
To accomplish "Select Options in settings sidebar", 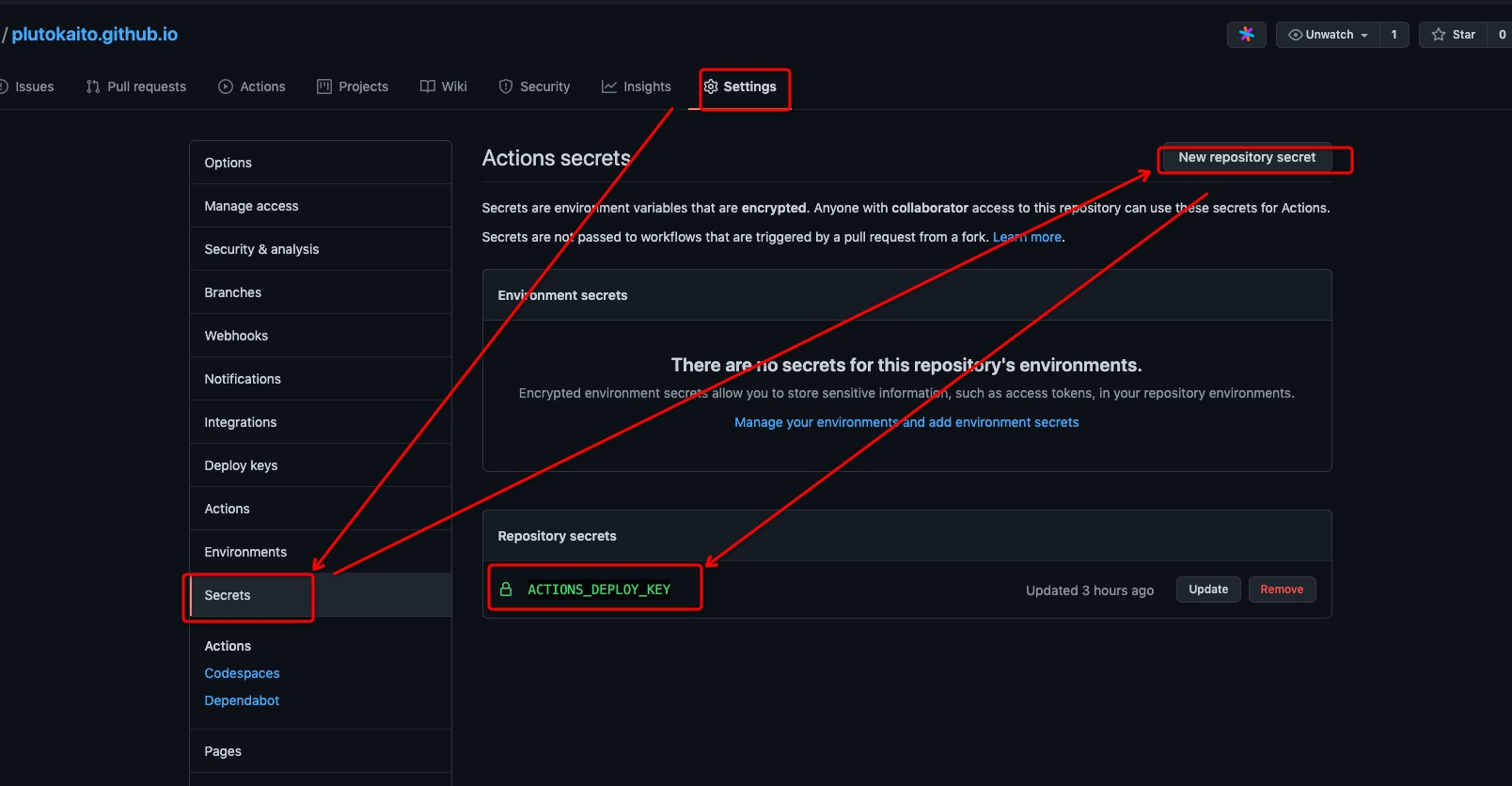I will (x=321, y=163).
